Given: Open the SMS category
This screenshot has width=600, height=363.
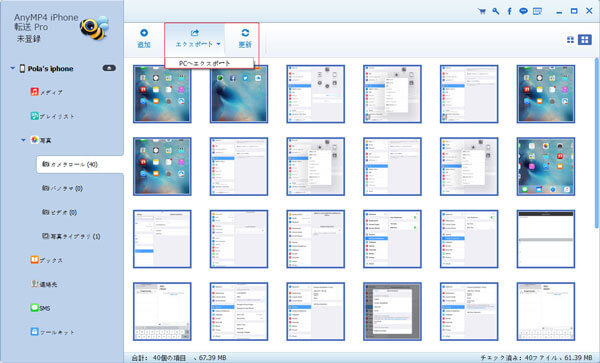Looking at the screenshot, I should [40, 308].
